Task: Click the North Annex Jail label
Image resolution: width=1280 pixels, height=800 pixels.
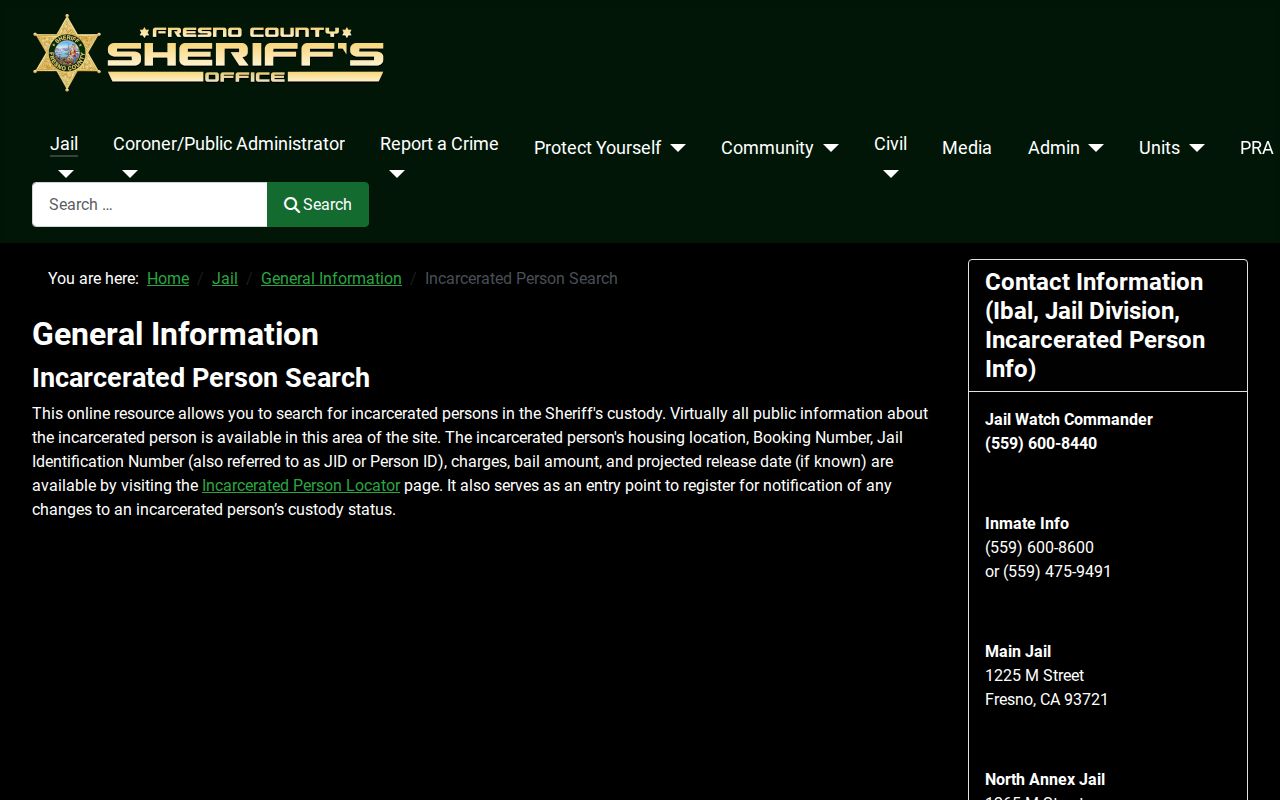Action: [1045, 779]
